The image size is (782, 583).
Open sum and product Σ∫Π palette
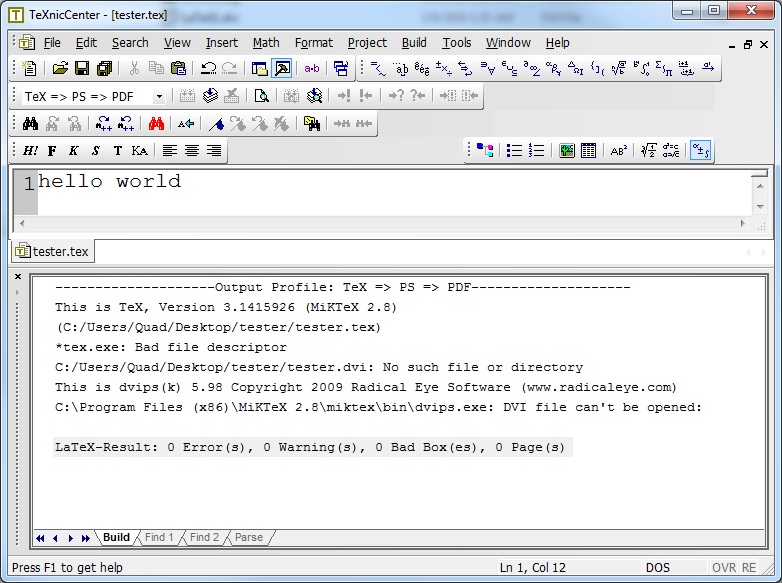[664, 68]
